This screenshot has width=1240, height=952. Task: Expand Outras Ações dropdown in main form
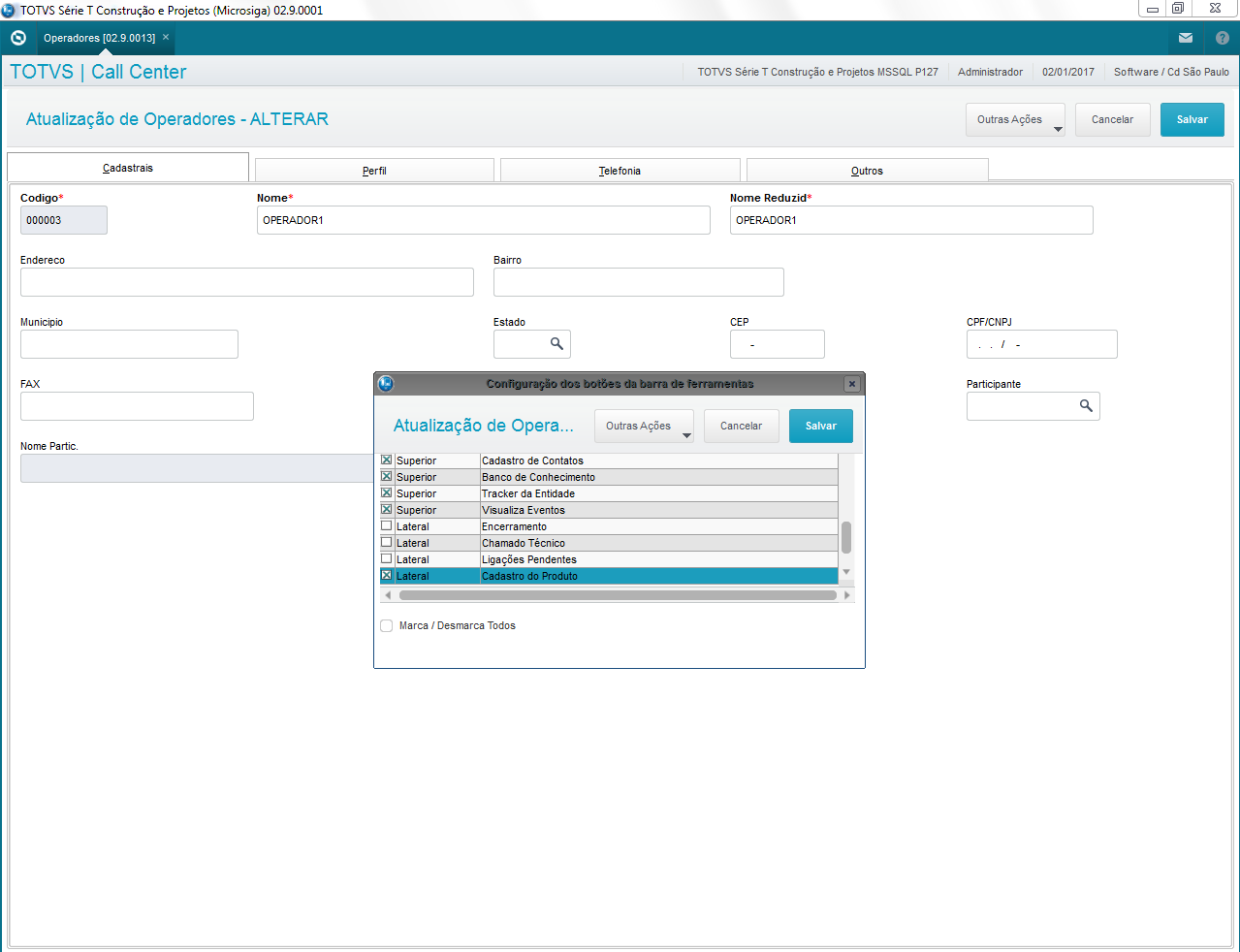pyautogui.click(x=1015, y=120)
